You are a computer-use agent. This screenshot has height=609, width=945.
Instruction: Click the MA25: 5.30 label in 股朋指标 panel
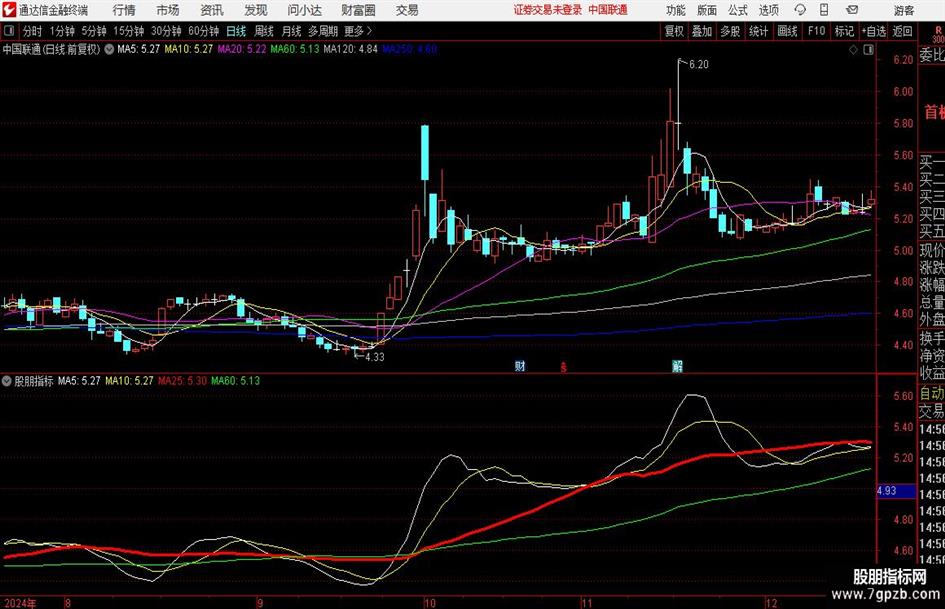tap(182, 380)
